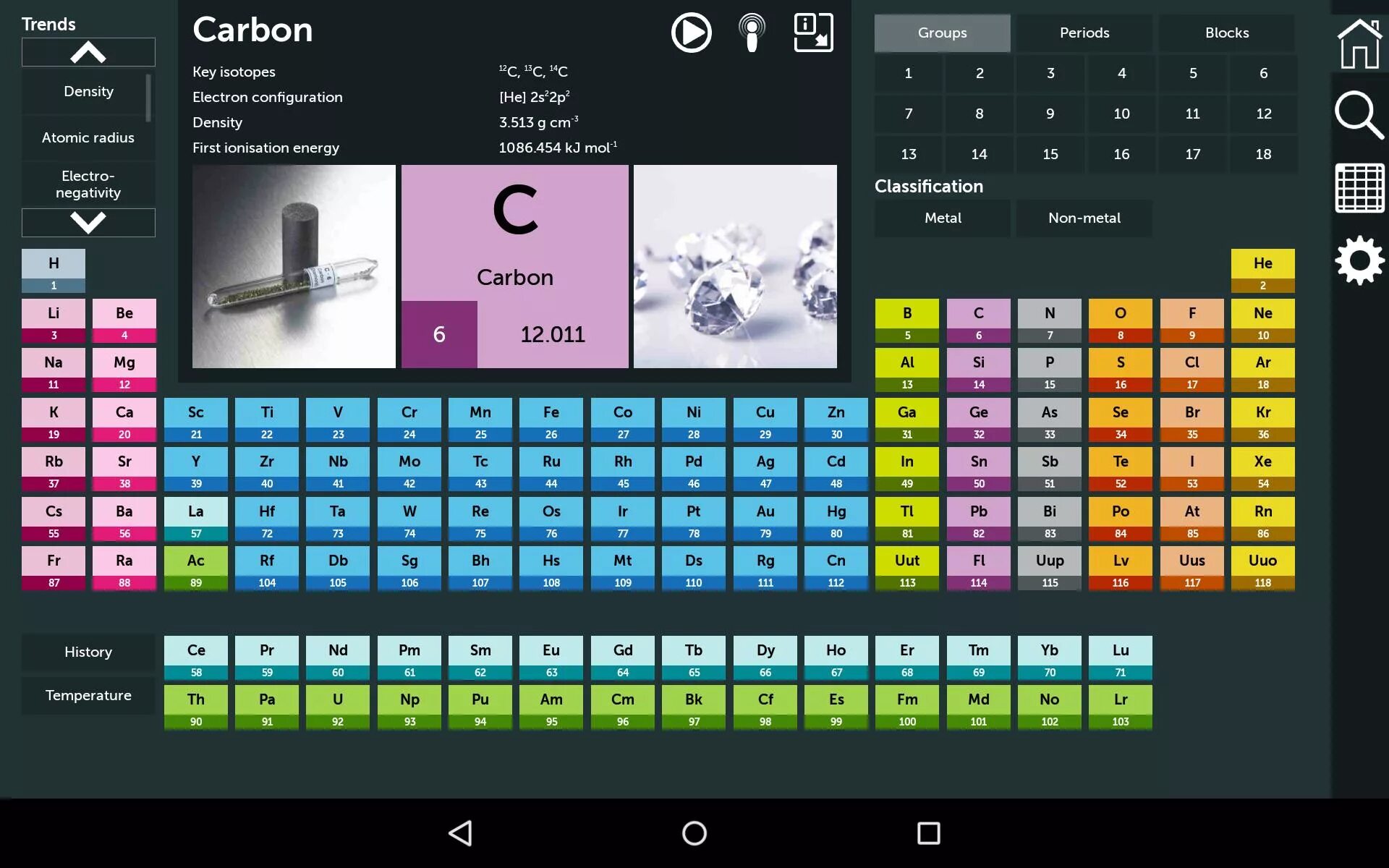The height and width of the screenshot is (868, 1389).
Task: Toggle the Non-metal classification filter
Action: [x=1084, y=218]
